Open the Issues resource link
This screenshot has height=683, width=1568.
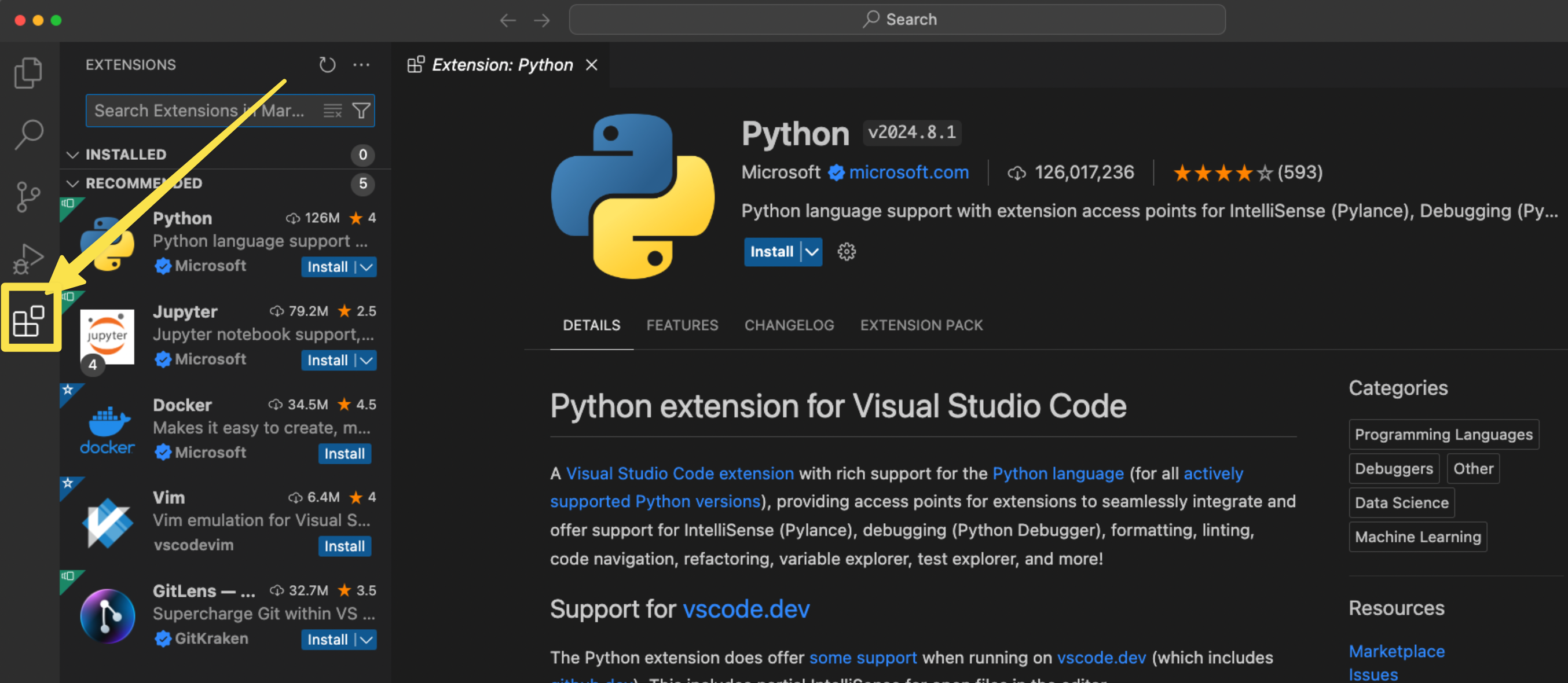[1373, 674]
